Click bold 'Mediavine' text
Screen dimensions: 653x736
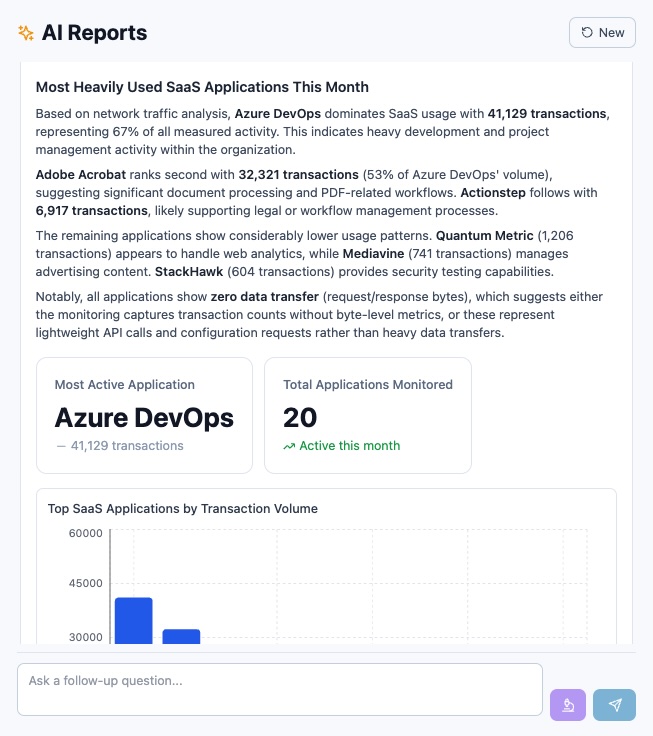373,253
